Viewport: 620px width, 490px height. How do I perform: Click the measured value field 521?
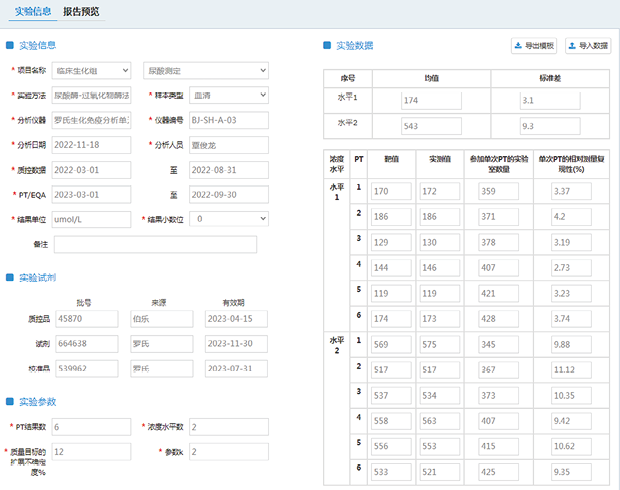[x=440, y=472]
